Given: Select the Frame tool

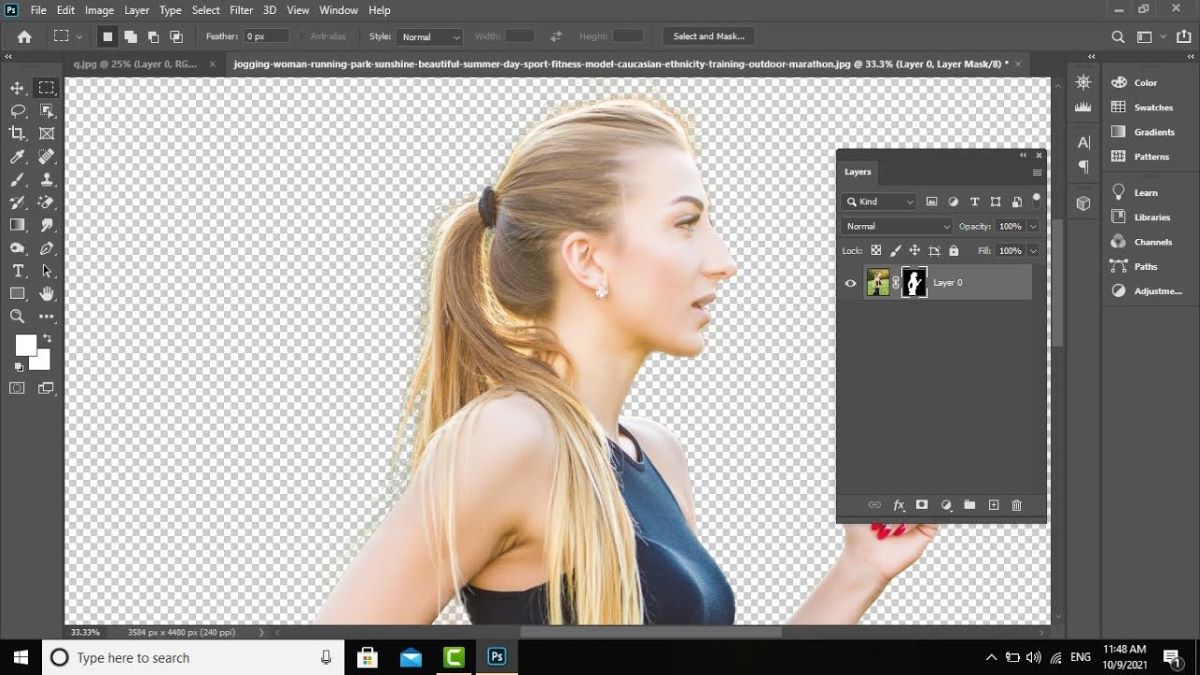Looking at the screenshot, I should pos(46,133).
